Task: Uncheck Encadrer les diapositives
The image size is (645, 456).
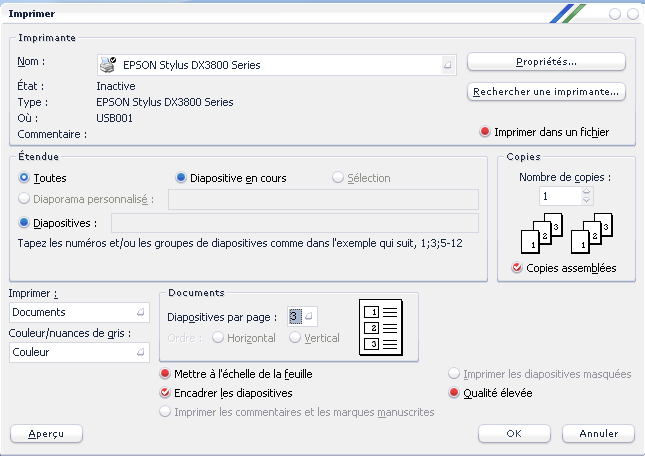Action: pyautogui.click(x=165, y=393)
